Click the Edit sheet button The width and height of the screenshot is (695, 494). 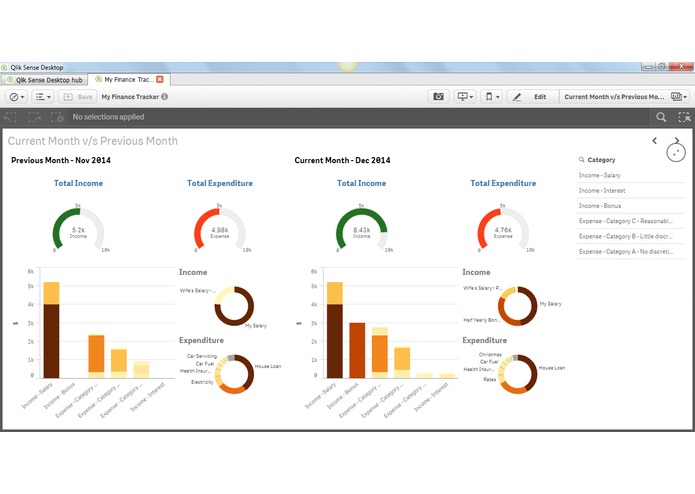click(532, 97)
